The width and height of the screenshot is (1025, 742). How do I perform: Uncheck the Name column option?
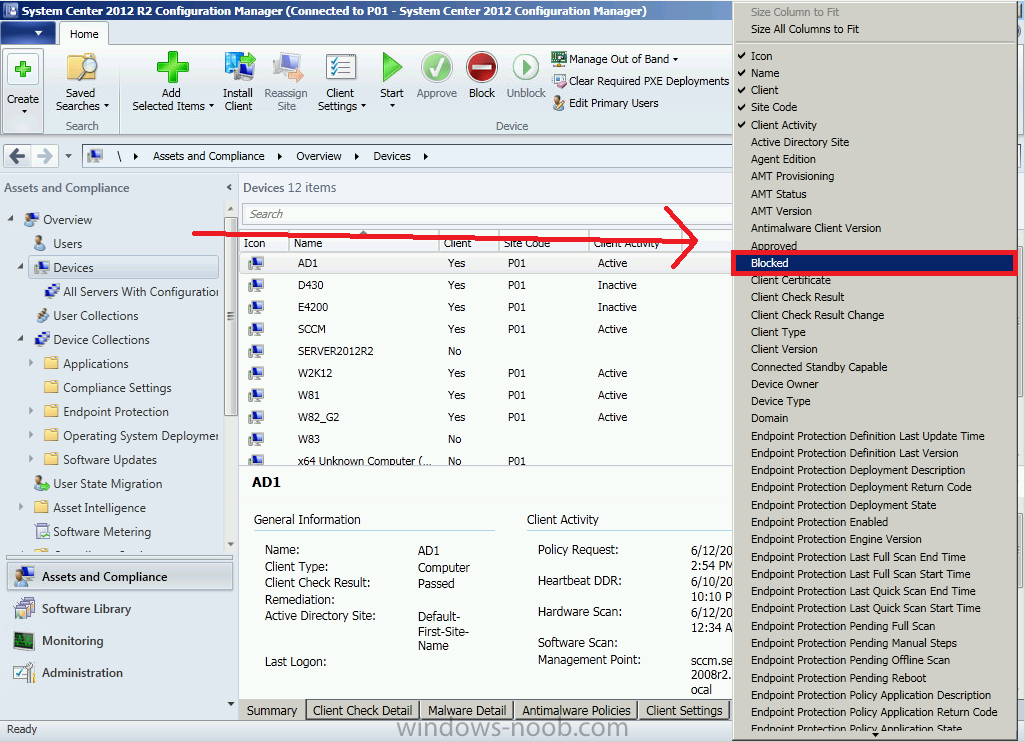point(765,73)
